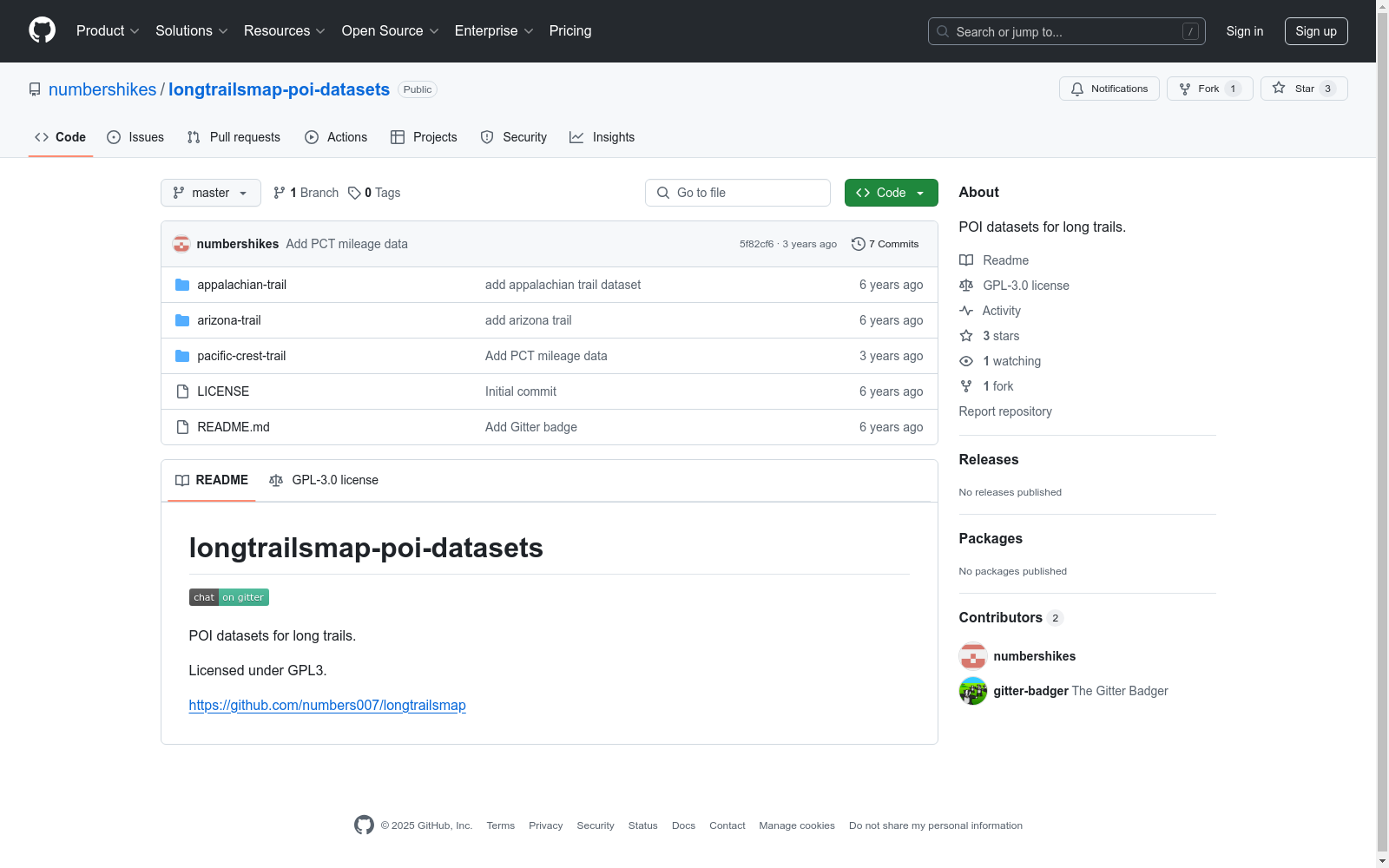Viewport: 1389px width, 868px height.
Task: View the 7 Commits history
Action: [885, 244]
